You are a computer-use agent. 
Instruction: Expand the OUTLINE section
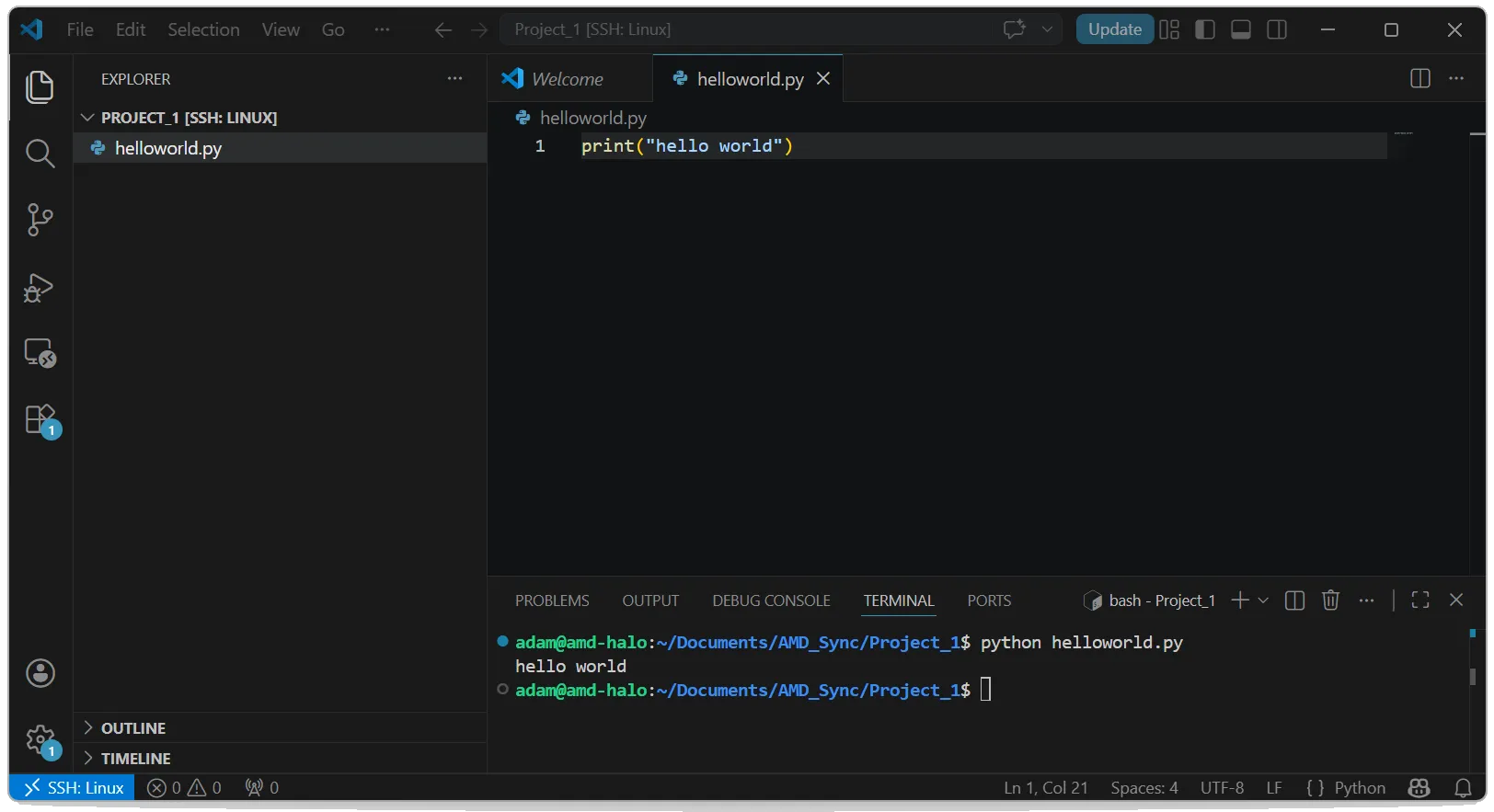click(x=280, y=728)
